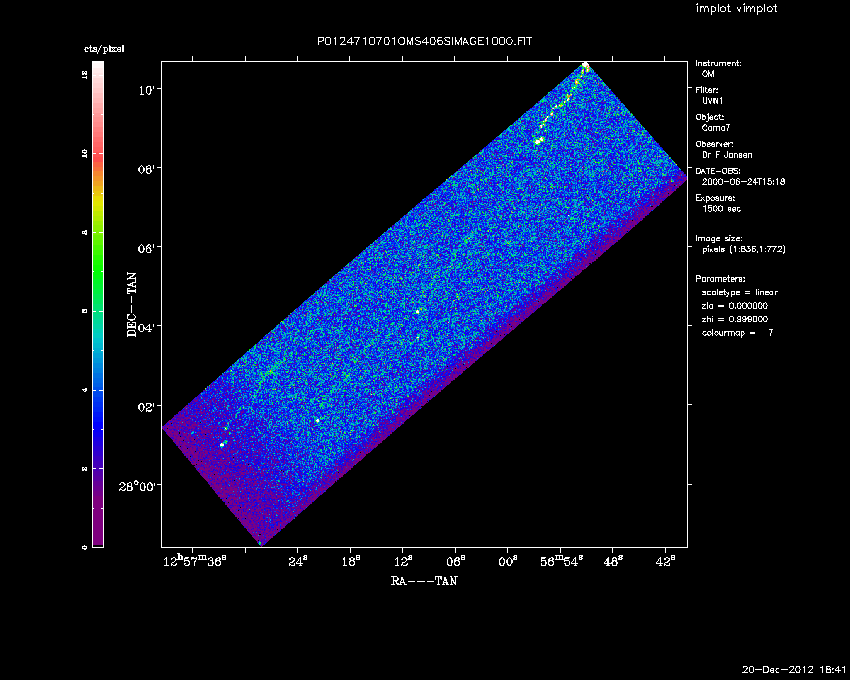Click the 'Filter:' label
This screenshot has height=680, width=850.
(707, 90)
